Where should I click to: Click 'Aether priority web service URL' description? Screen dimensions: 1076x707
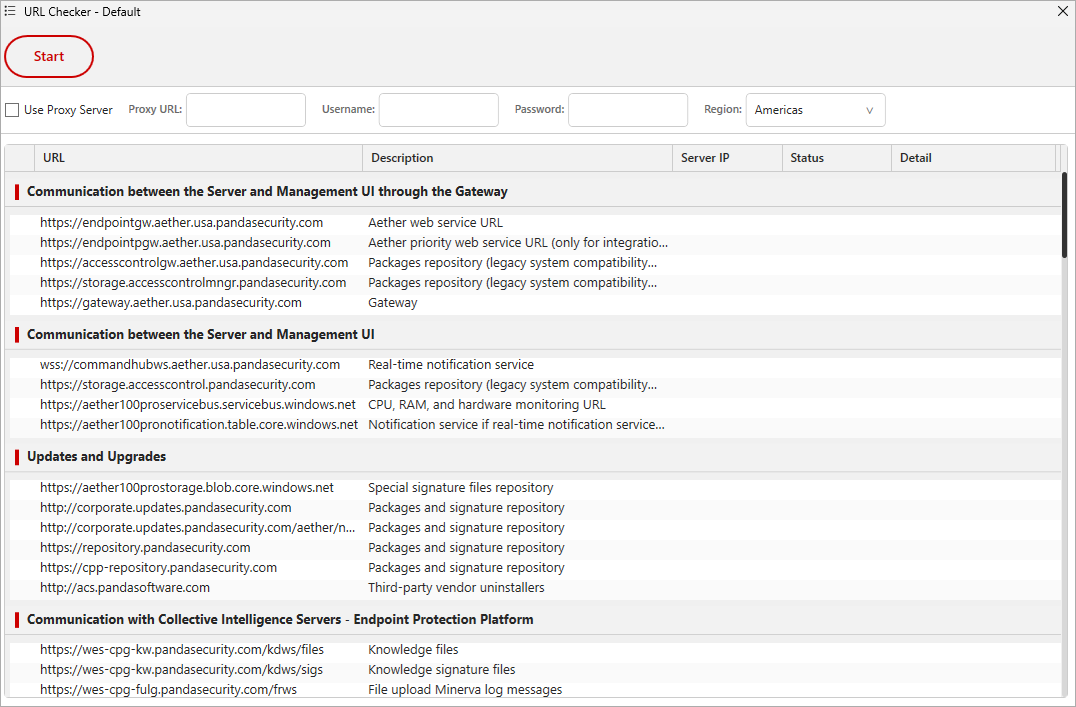[x=518, y=242]
